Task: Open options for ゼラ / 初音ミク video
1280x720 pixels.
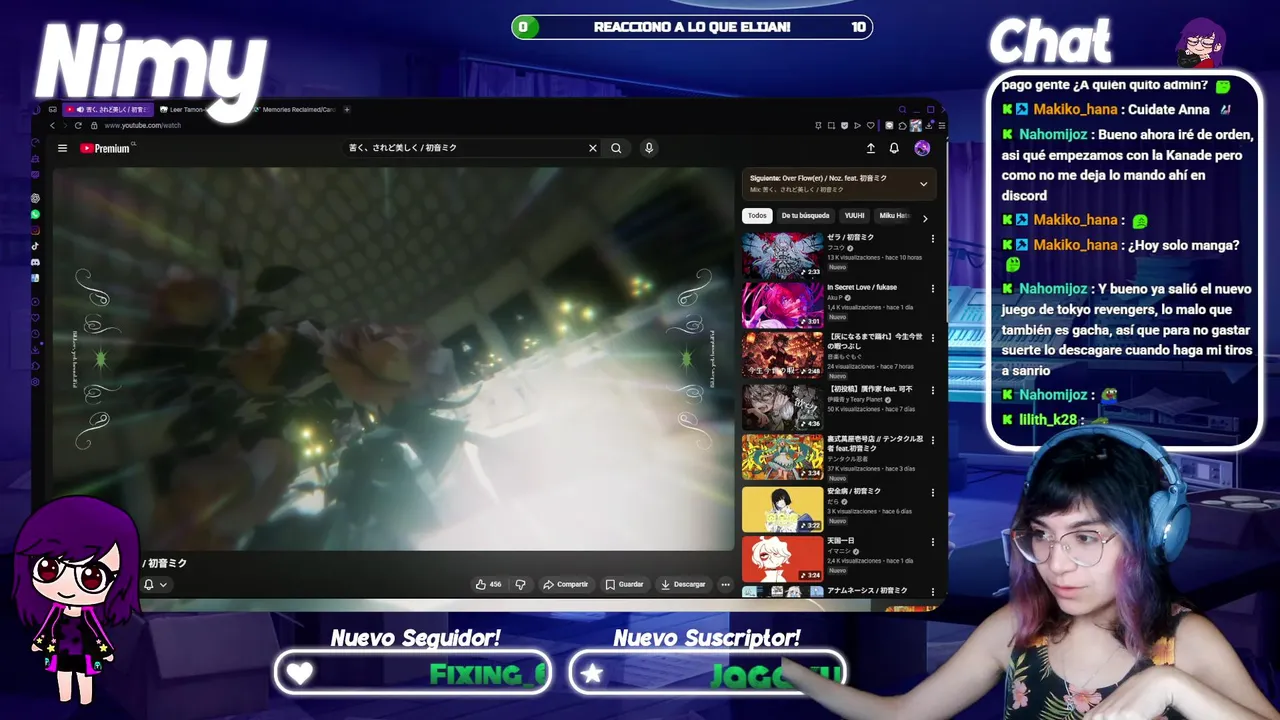Action: click(x=933, y=239)
